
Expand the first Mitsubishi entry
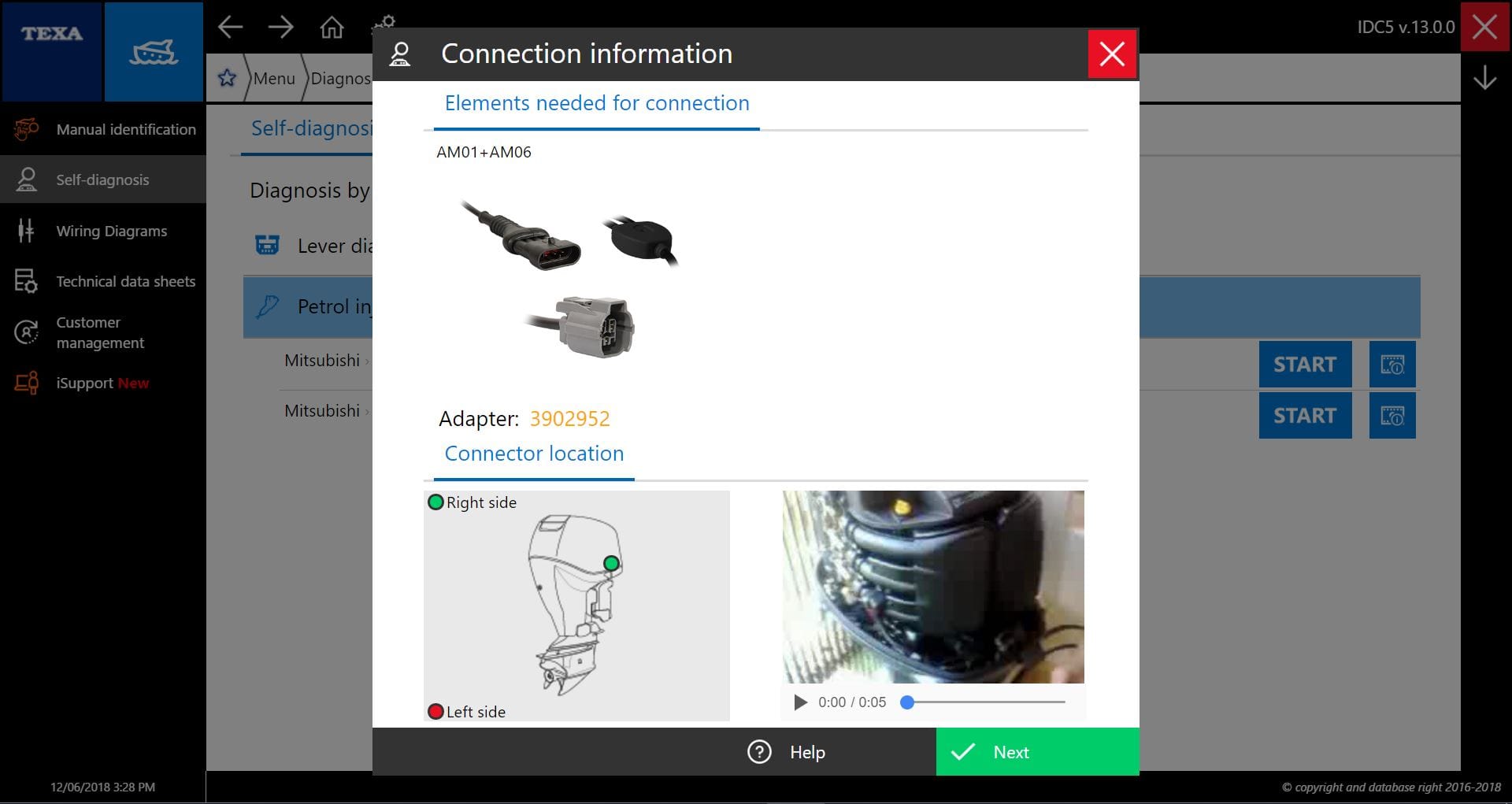(x=324, y=361)
